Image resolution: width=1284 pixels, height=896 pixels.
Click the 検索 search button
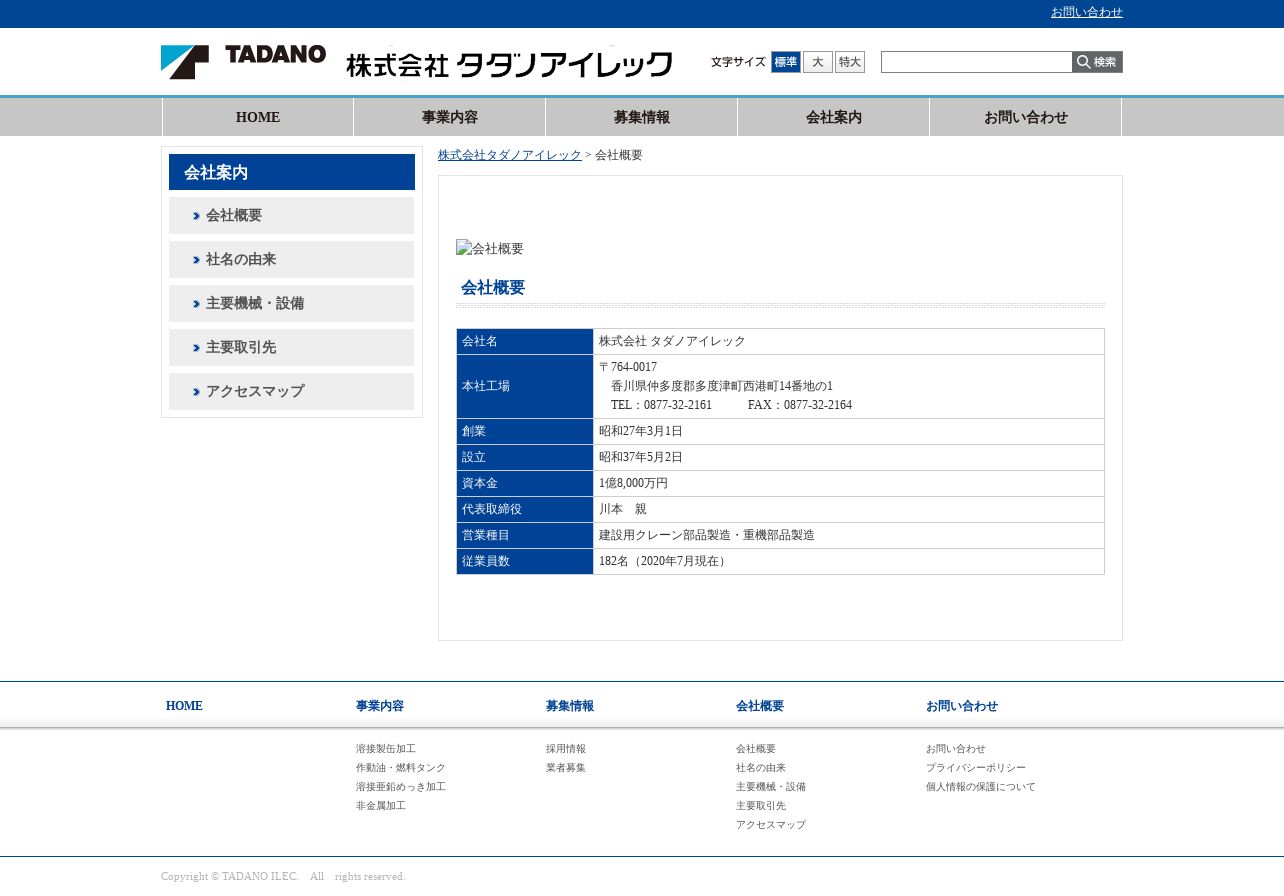pos(1097,62)
